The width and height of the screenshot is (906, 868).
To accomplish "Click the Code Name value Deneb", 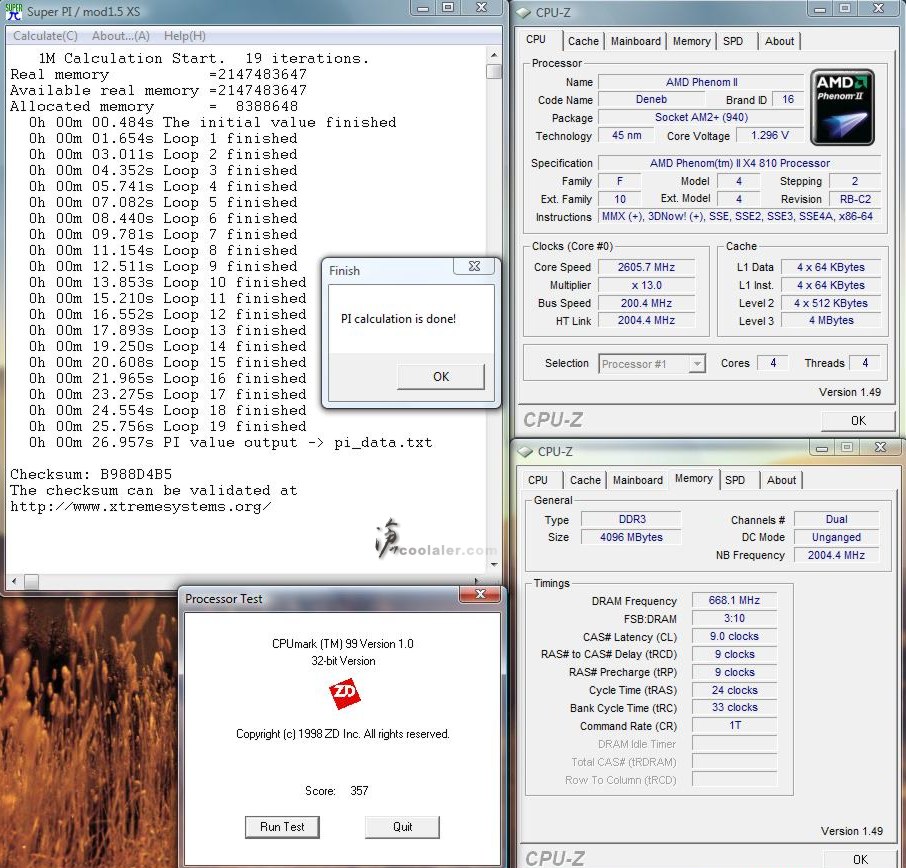I will click(x=651, y=99).
